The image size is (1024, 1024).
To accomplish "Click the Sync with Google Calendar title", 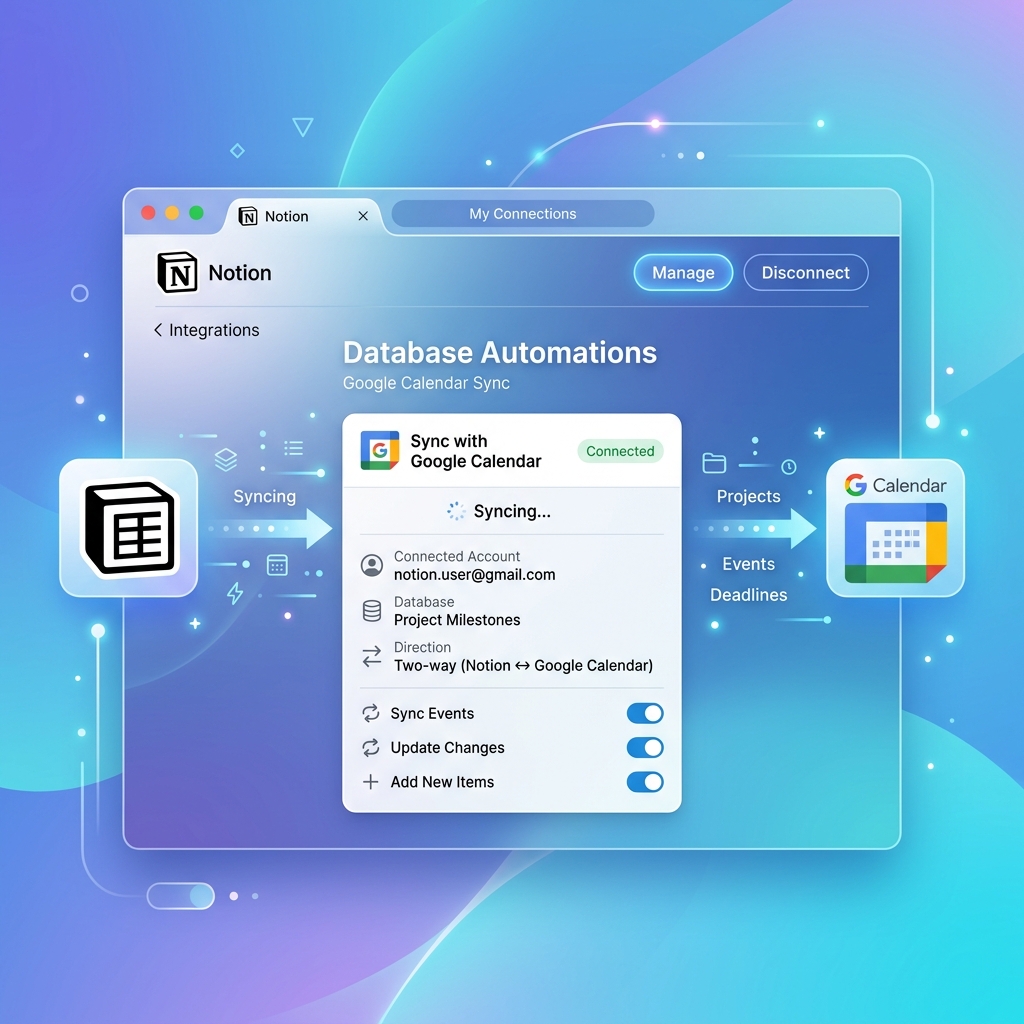I will point(476,451).
